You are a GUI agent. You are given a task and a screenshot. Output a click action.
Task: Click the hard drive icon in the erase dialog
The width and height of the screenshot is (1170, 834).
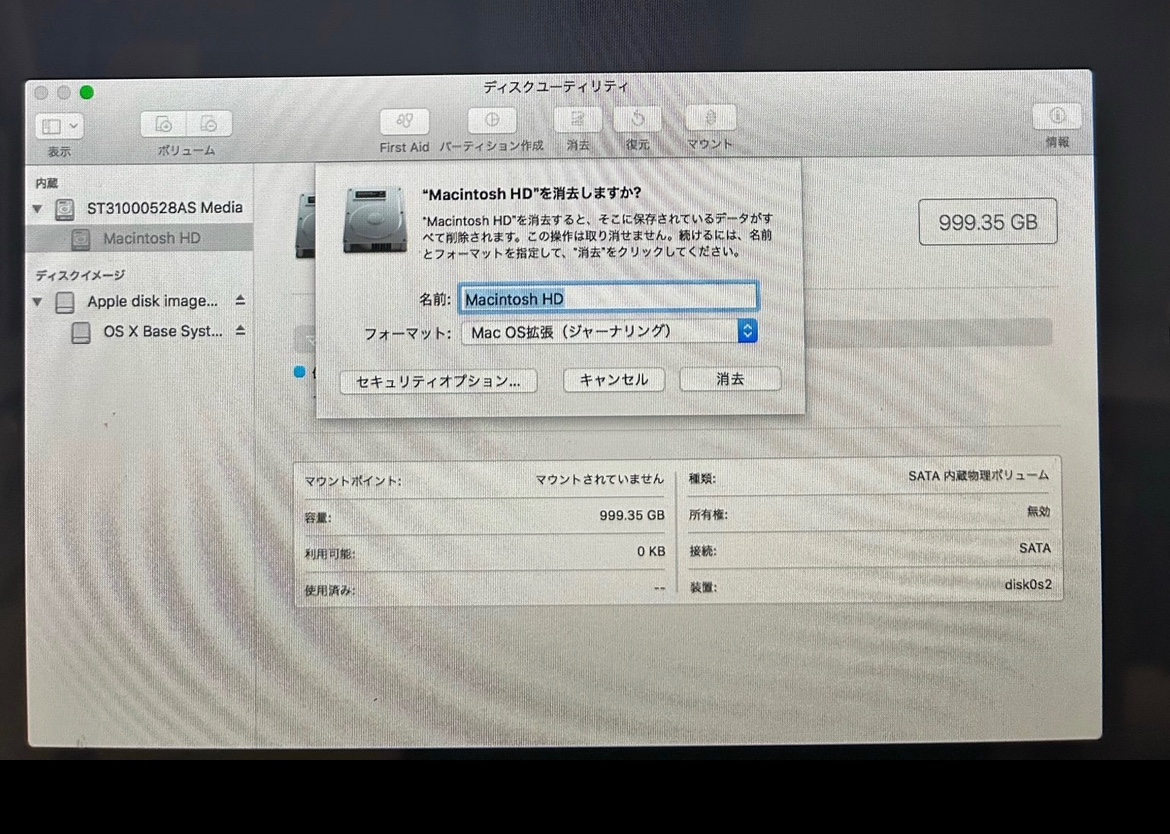[x=375, y=220]
